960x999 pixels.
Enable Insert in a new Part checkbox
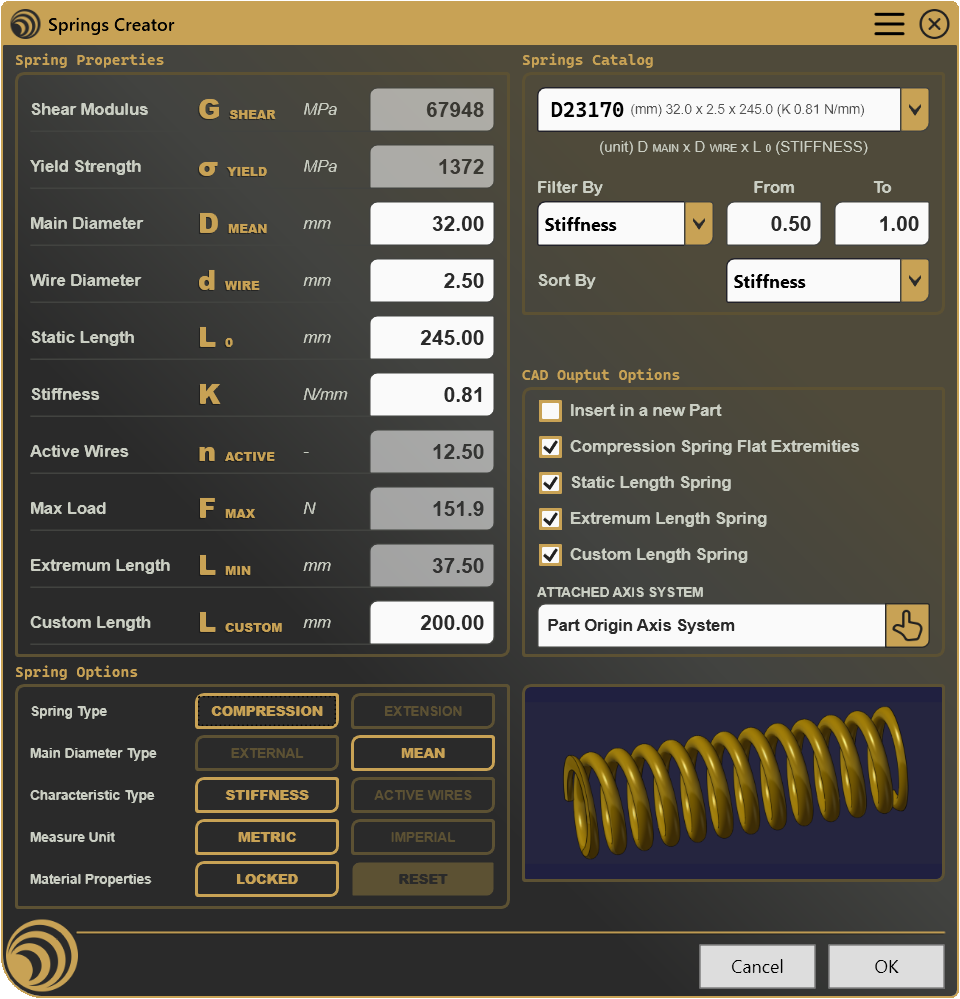point(550,411)
